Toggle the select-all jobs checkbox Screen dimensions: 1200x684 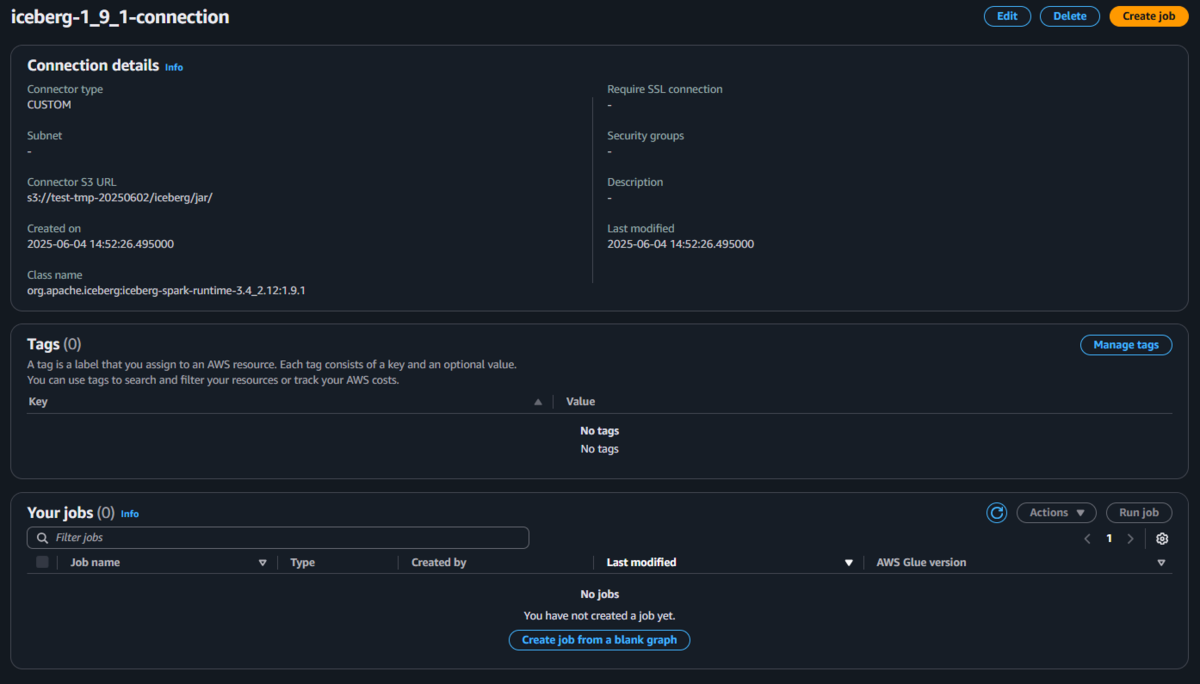[42, 562]
